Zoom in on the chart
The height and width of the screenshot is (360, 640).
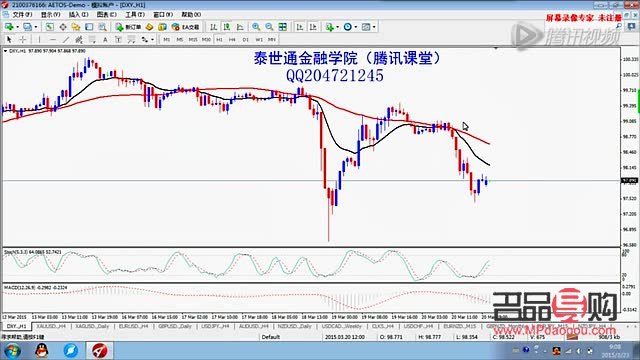click(x=256, y=27)
